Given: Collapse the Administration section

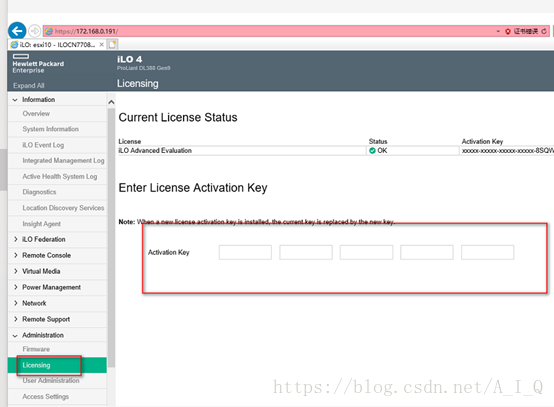Looking at the screenshot, I should 15,335.
